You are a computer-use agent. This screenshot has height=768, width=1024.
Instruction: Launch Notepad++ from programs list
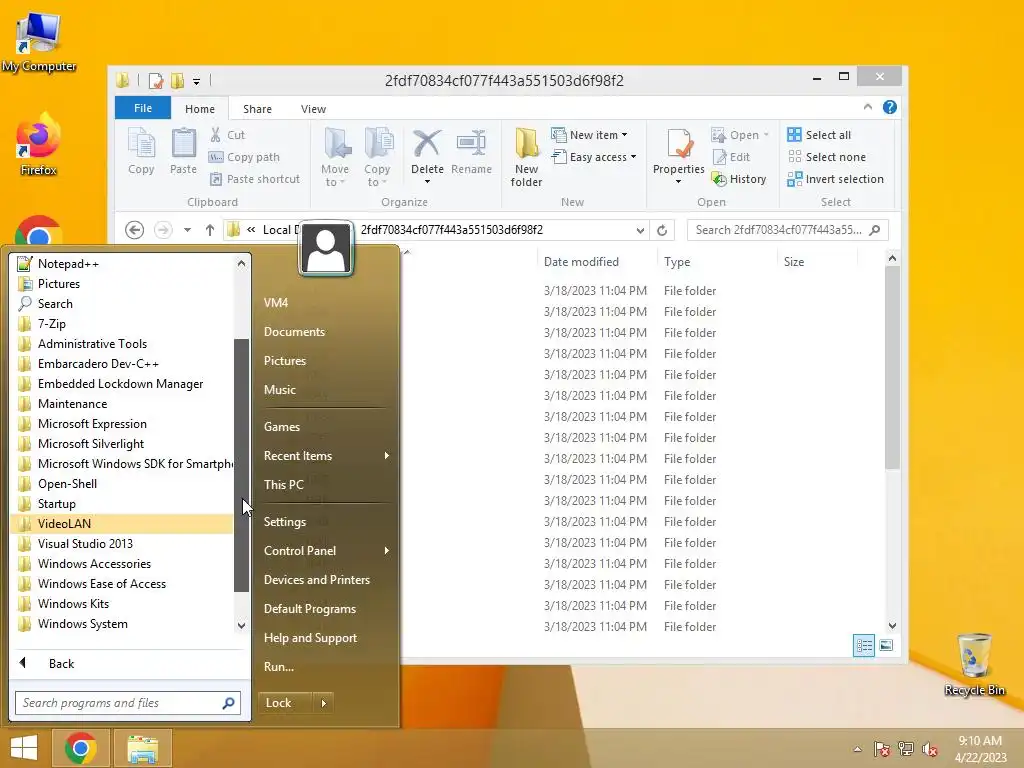click(122, 264)
